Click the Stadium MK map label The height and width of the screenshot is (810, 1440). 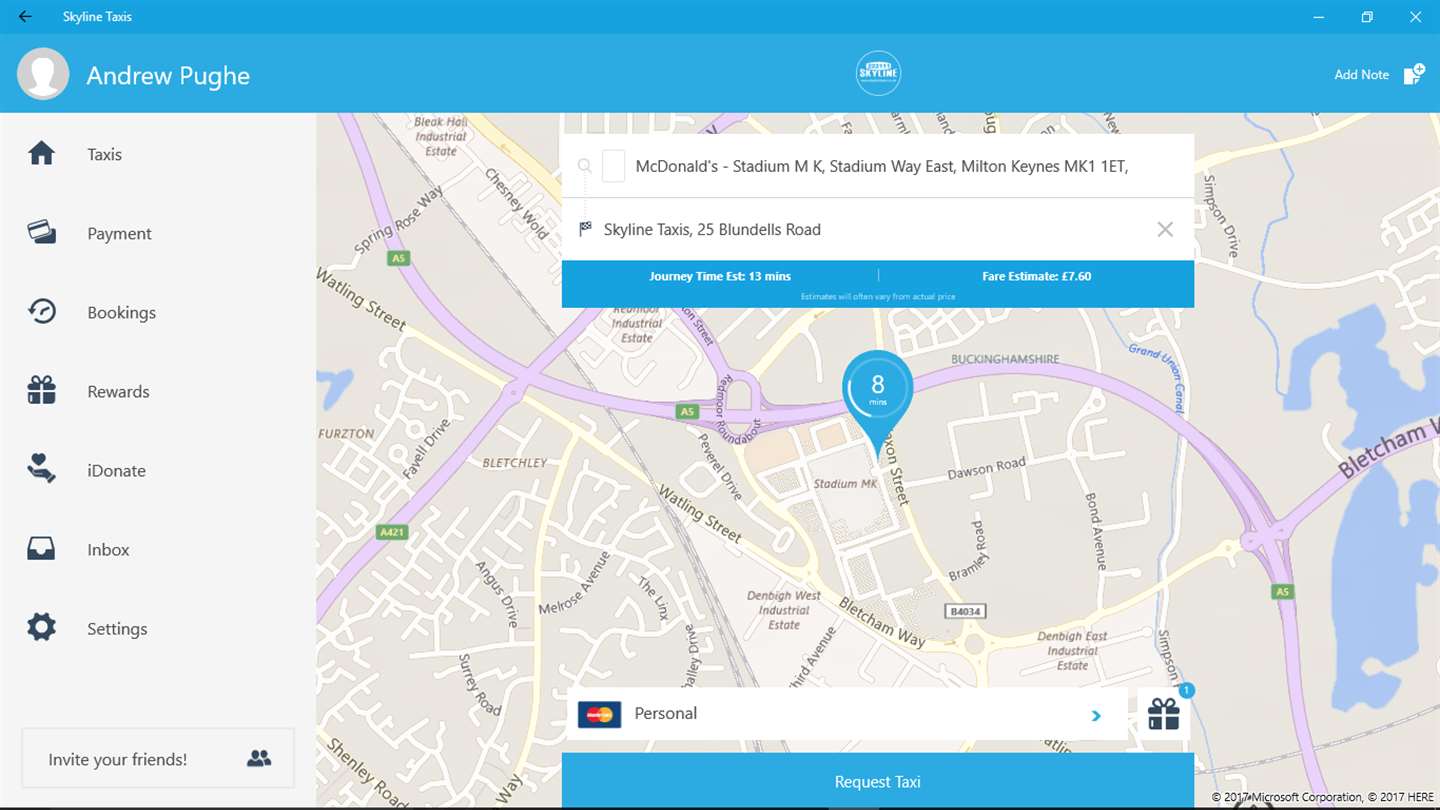click(x=845, y=483)
